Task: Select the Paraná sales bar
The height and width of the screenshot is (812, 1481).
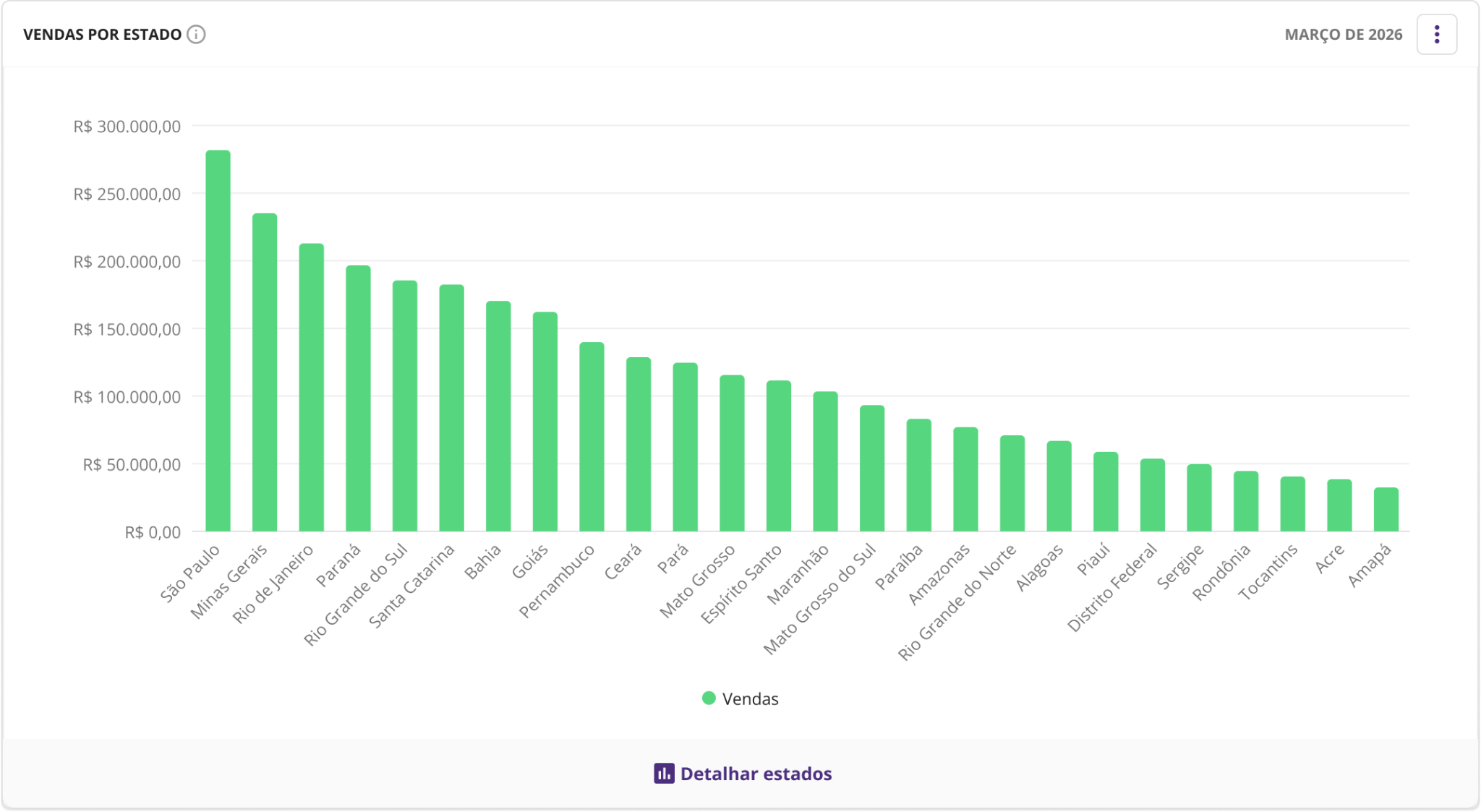Action: point(358,398)
